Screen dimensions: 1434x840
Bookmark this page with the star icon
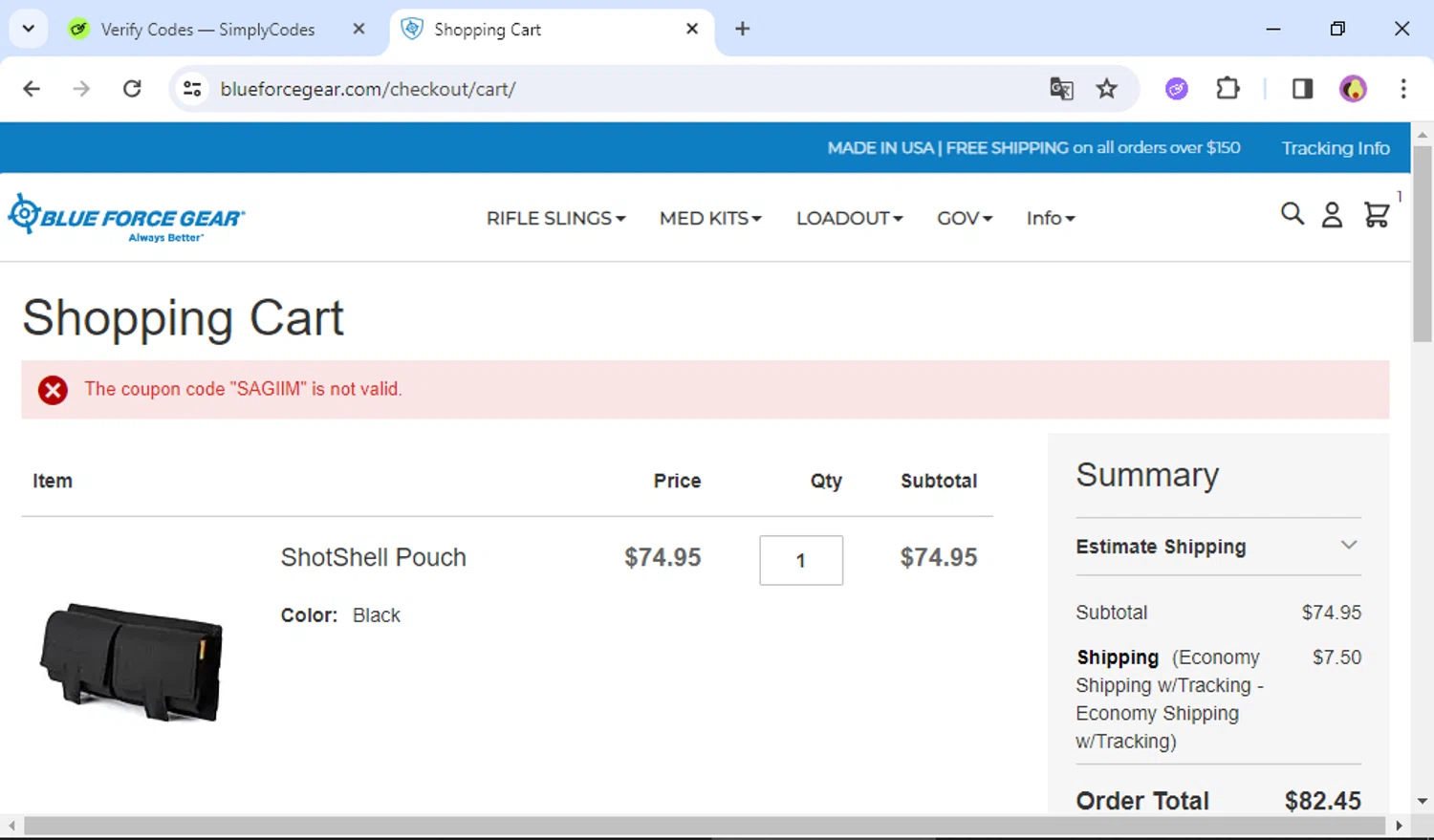point(1107,89)
